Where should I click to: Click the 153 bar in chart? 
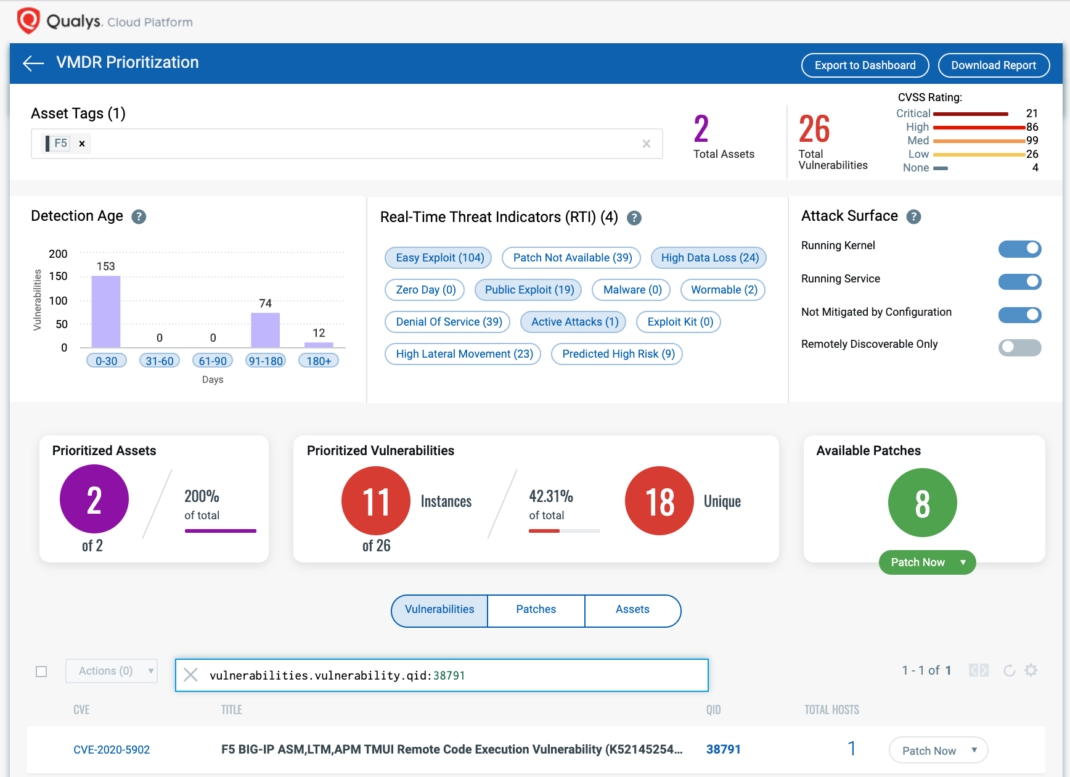tap(106, 312)
